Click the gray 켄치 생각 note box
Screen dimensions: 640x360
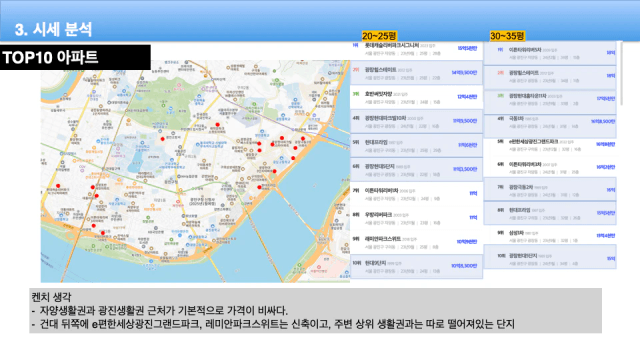316,311
